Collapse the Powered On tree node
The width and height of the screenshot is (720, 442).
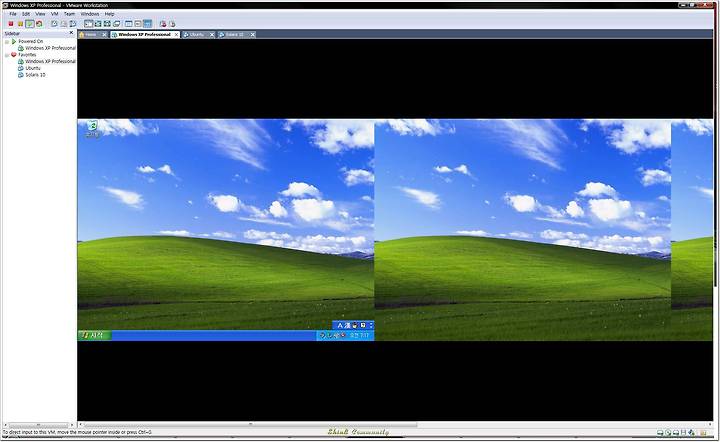(6, 41)
